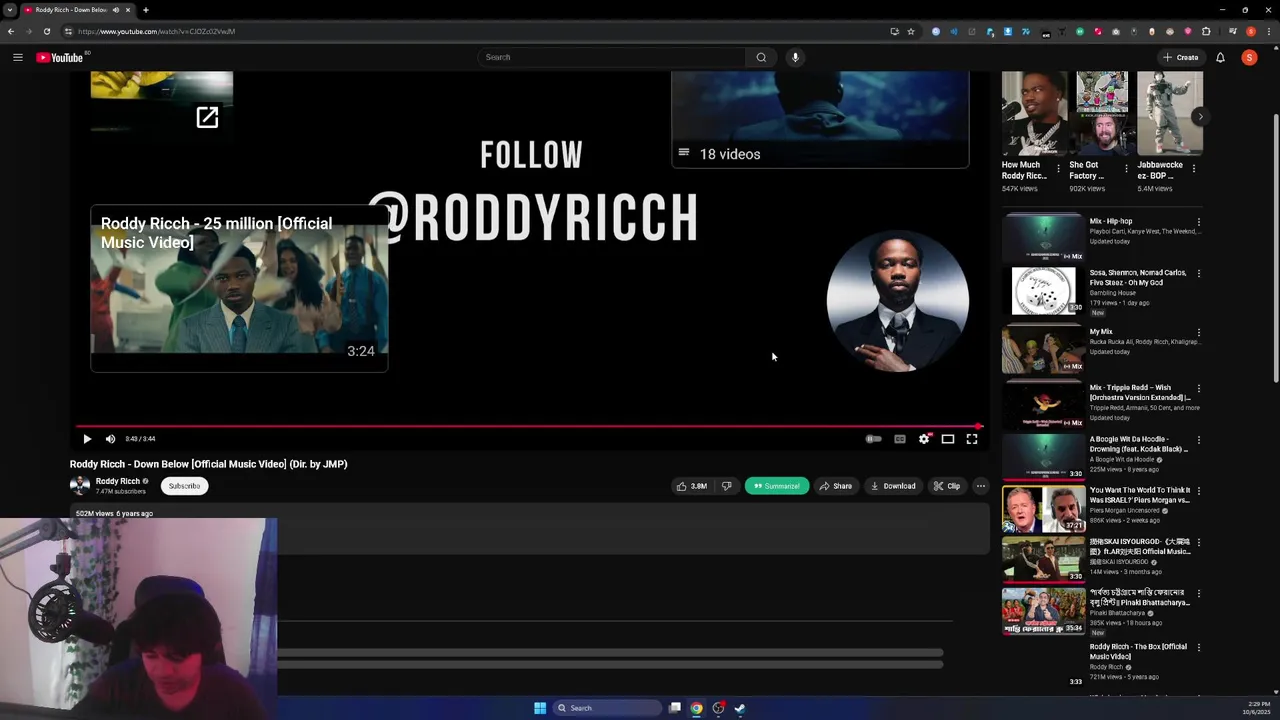The width and height of the screenshot is (1280, 720).
Task: Share the video
Action: [x=836, y=486]
